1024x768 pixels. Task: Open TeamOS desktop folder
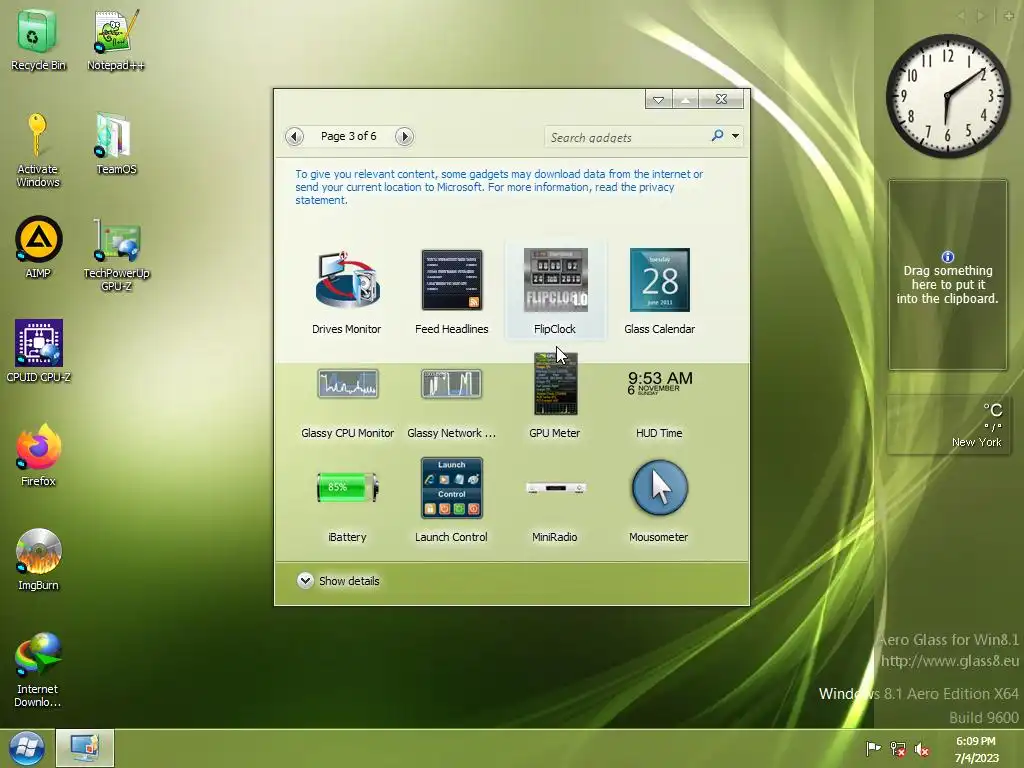tap(116, 144)
